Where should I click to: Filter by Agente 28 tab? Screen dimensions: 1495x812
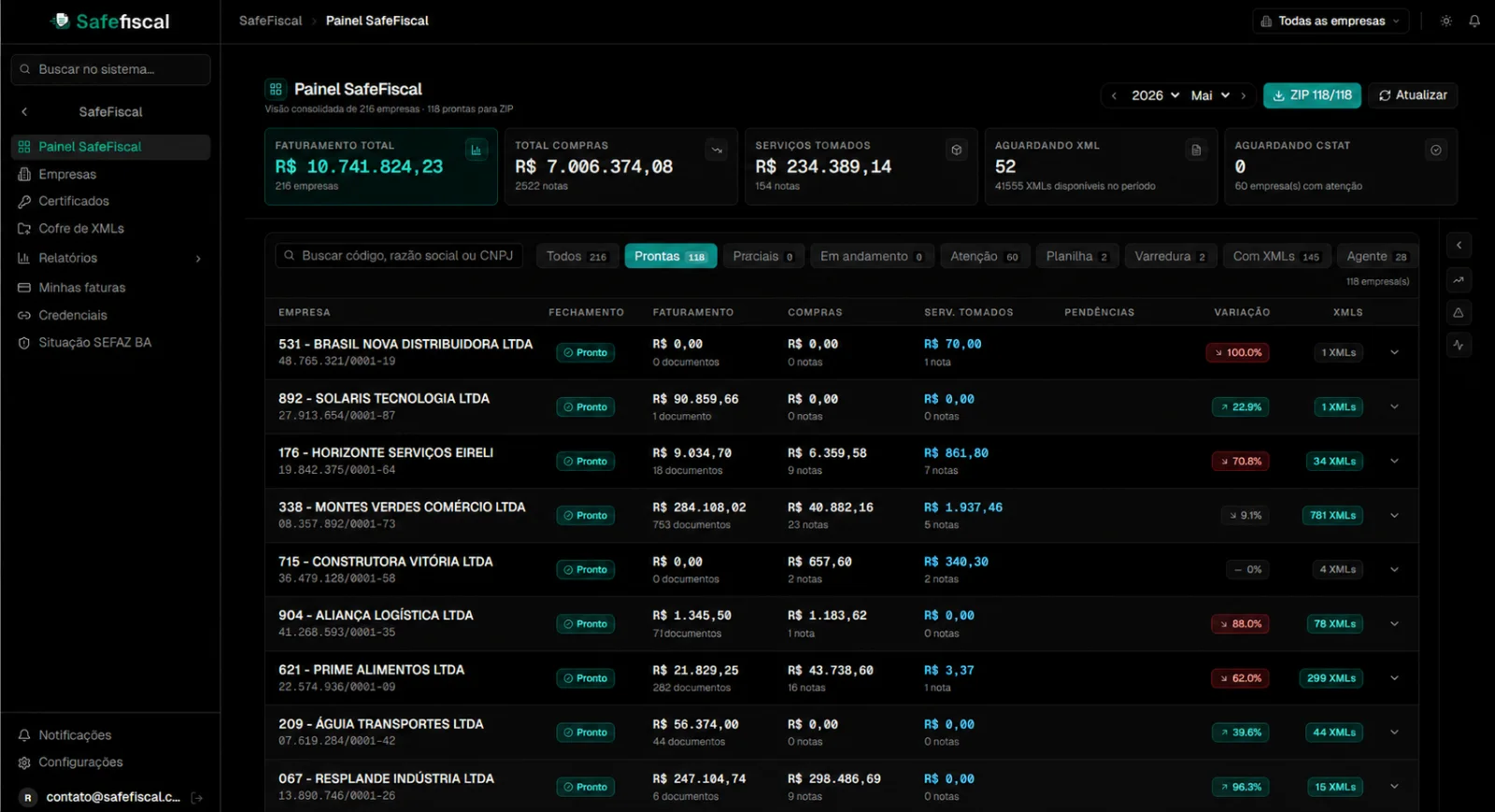[x=1376, y=256]
